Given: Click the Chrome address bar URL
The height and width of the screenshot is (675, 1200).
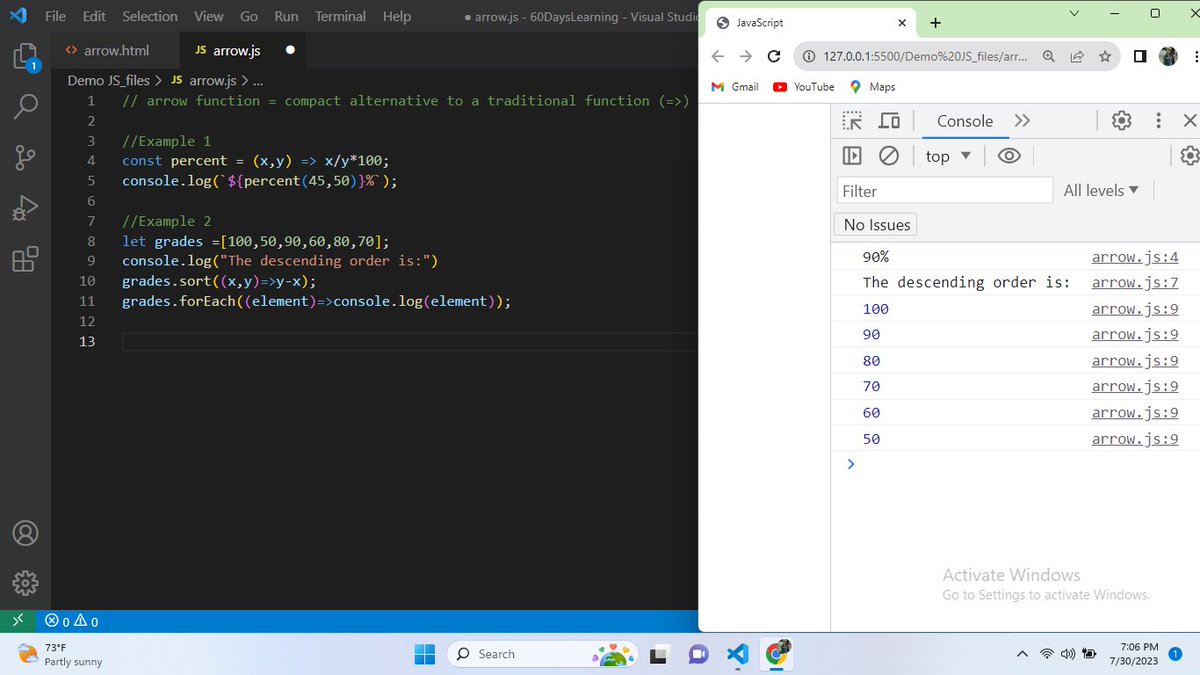Looking at the screenshot, I should coord(925,57).
